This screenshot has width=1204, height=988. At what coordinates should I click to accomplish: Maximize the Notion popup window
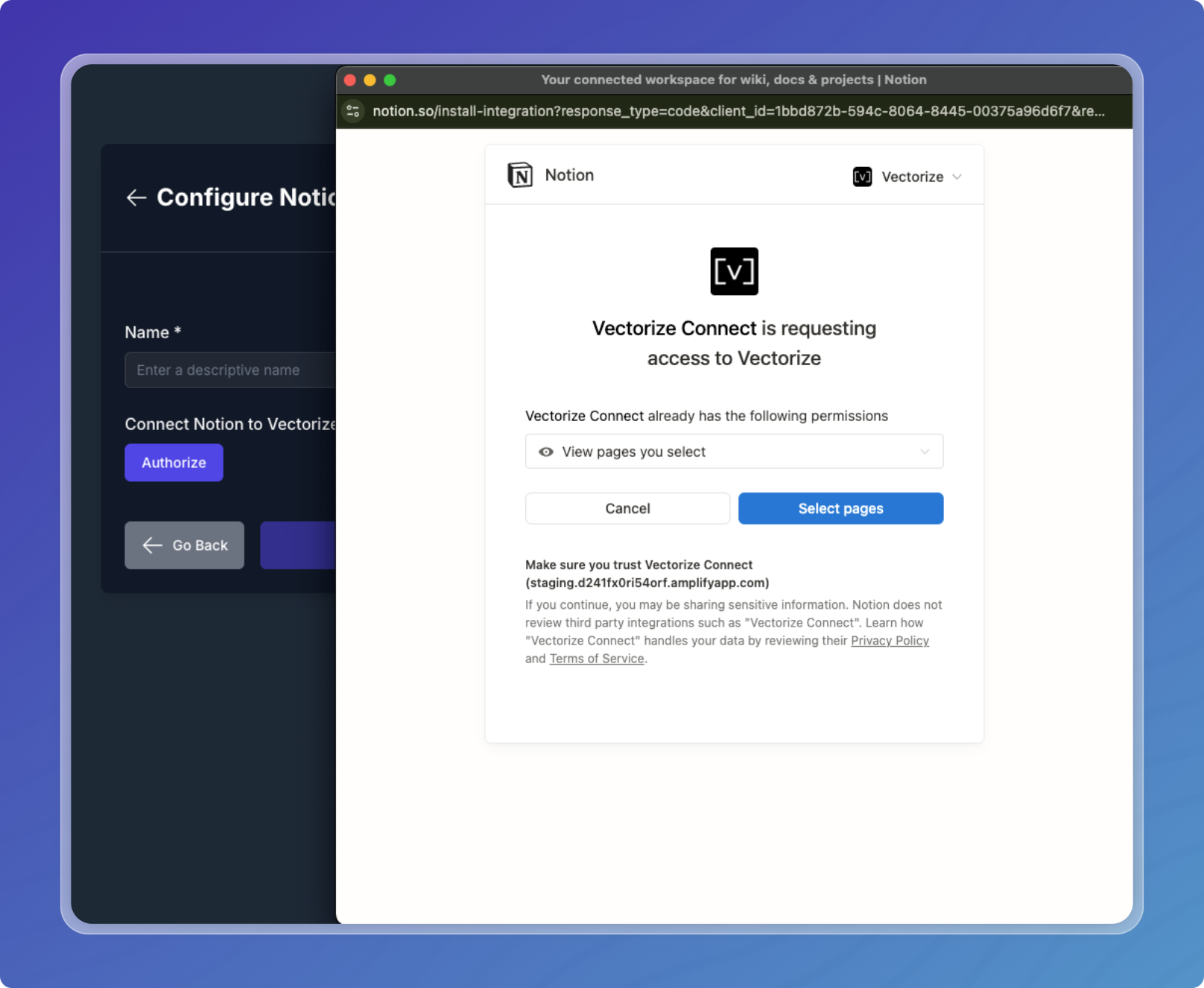(390, 80)
